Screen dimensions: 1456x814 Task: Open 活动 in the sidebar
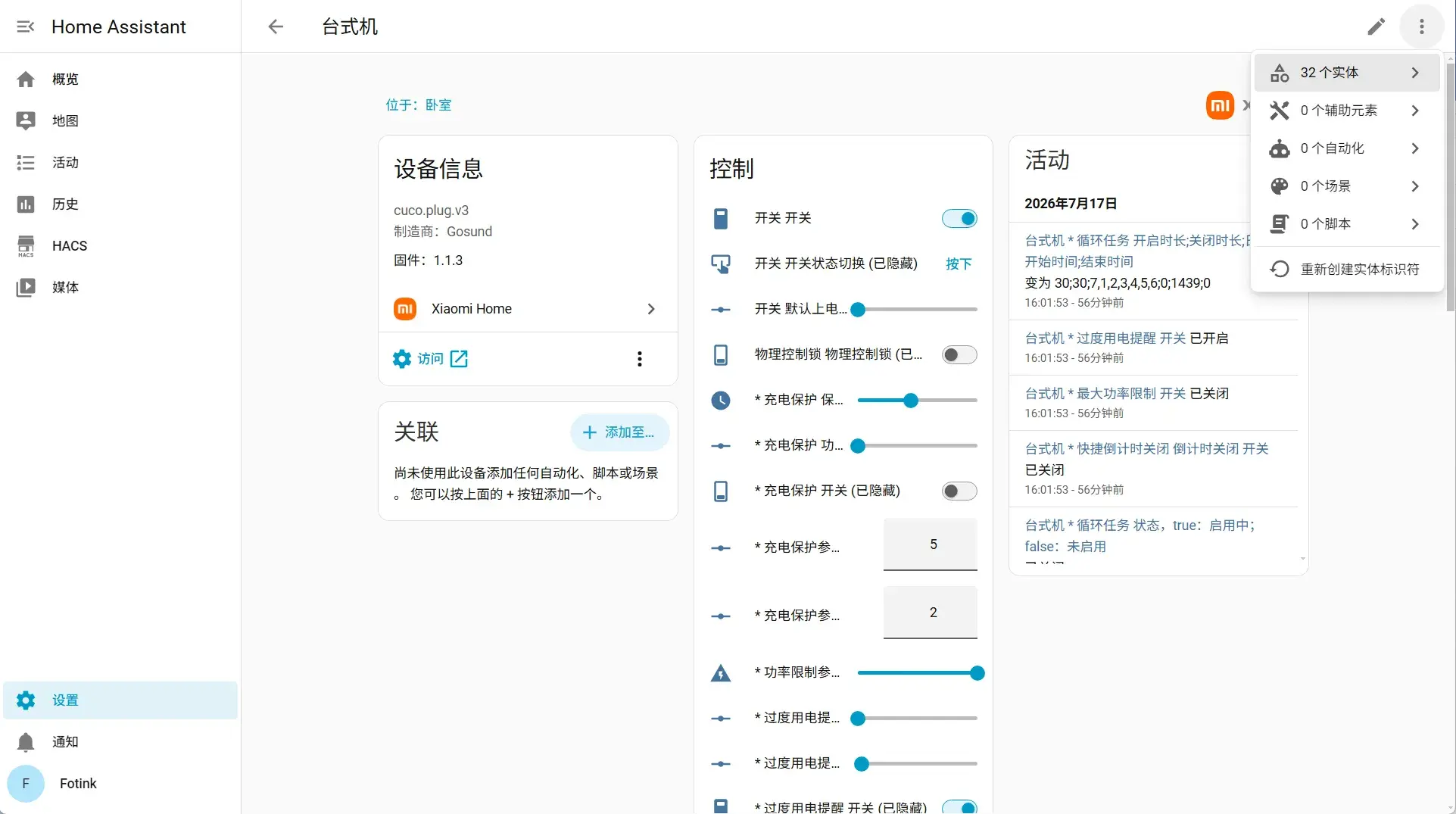(x=120, y=162)
